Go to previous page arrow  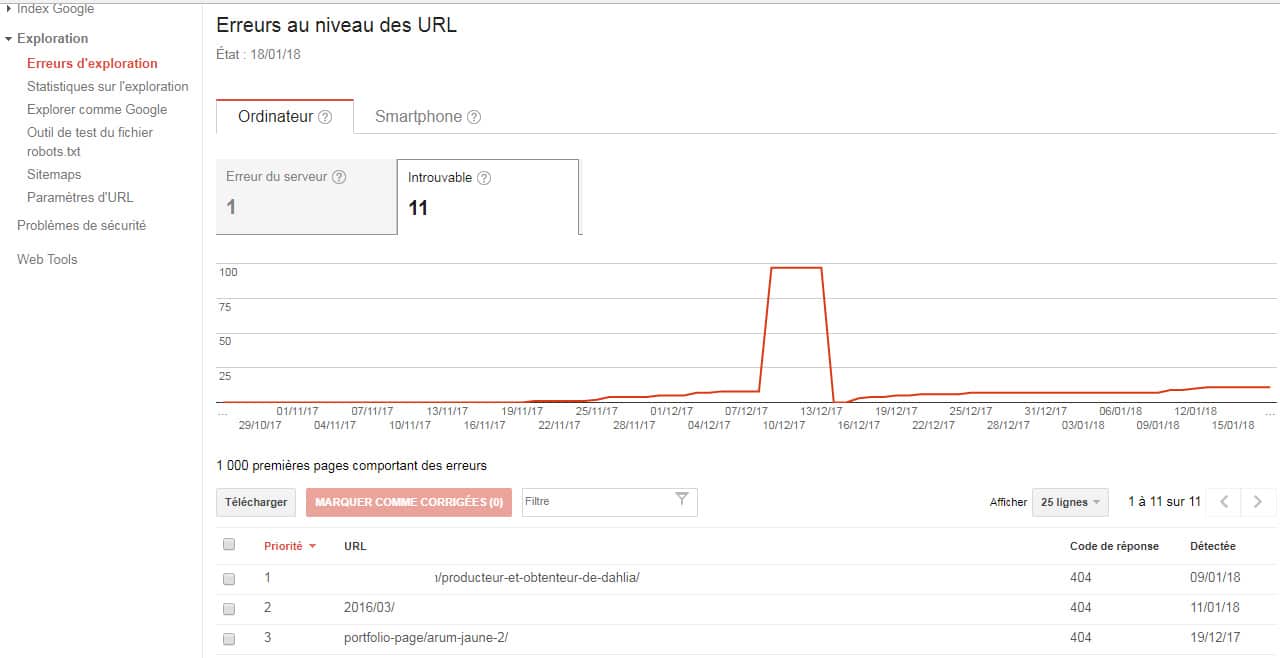[x=1224, y=502]
